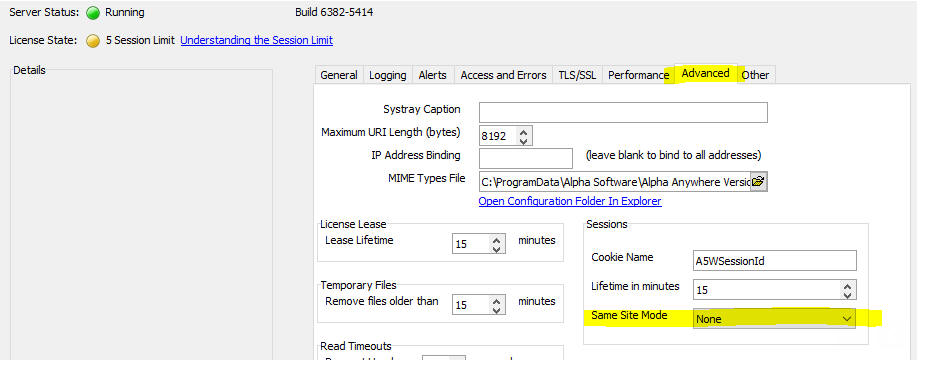929x380 pixels.
Task: Decrease Lease Lifetime minutes
Action: [497, 249]
